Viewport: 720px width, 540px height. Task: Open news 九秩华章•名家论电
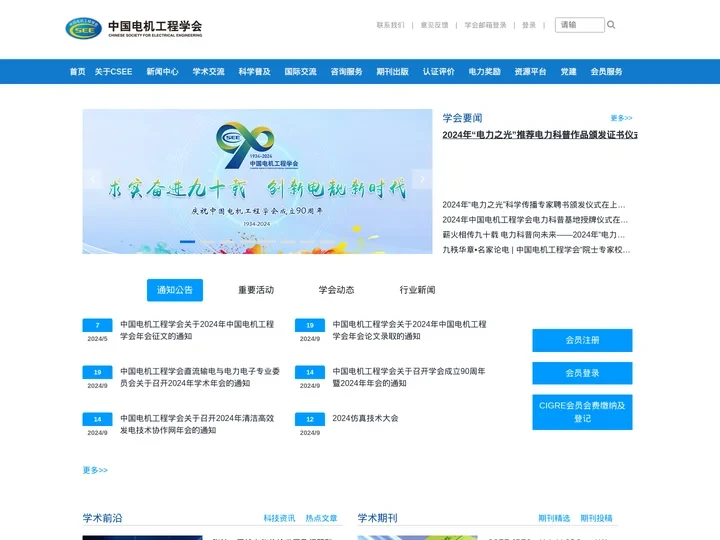tap(536, 250)
